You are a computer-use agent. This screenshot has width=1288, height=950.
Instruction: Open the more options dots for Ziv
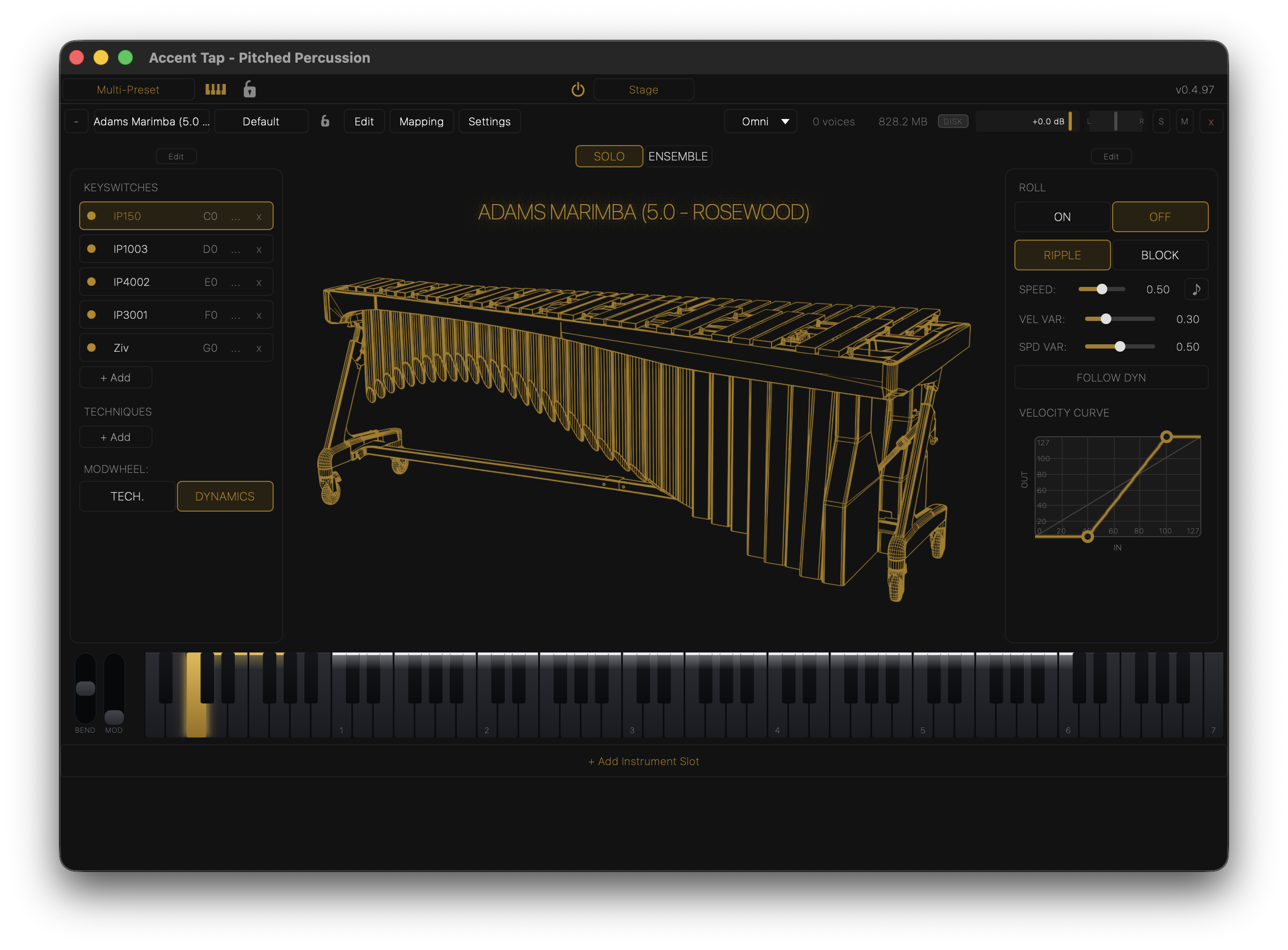236,349
